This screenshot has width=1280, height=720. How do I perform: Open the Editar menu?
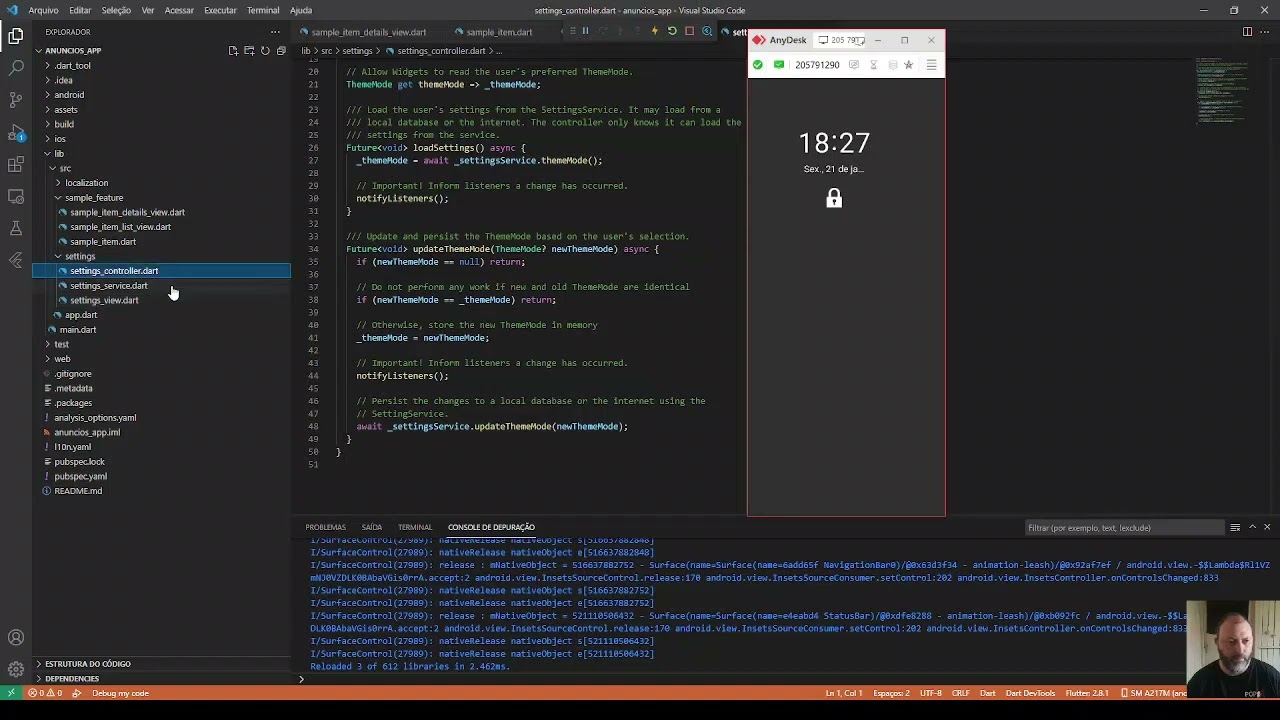(80, 10)
